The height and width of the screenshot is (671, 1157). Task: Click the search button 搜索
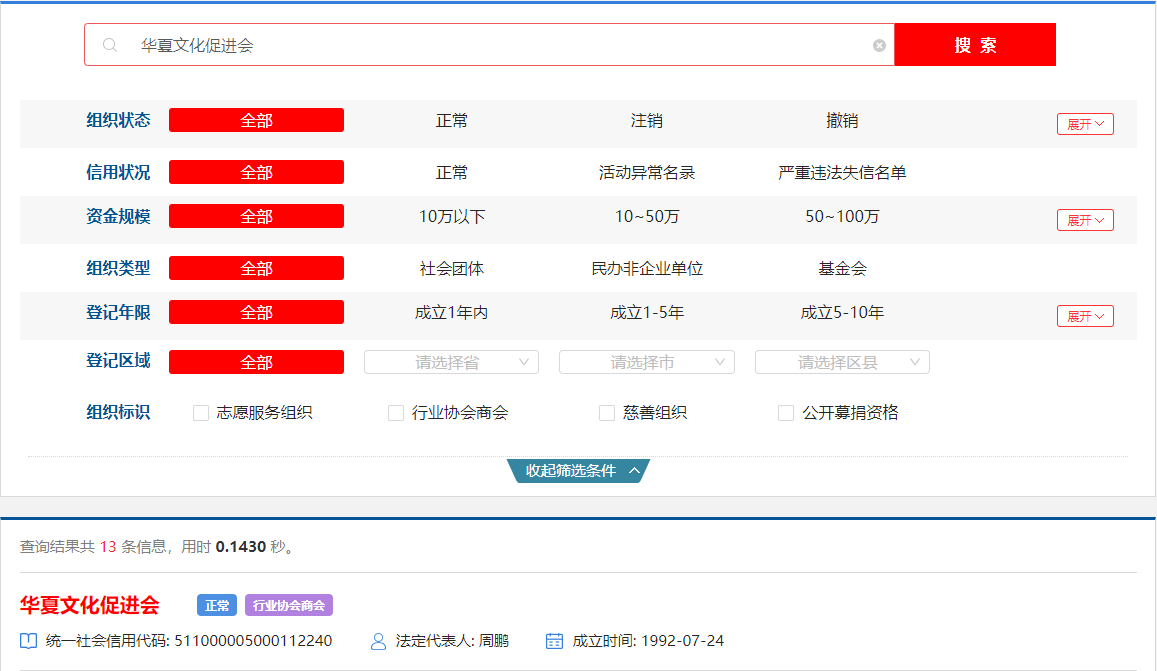pos(975,44)
